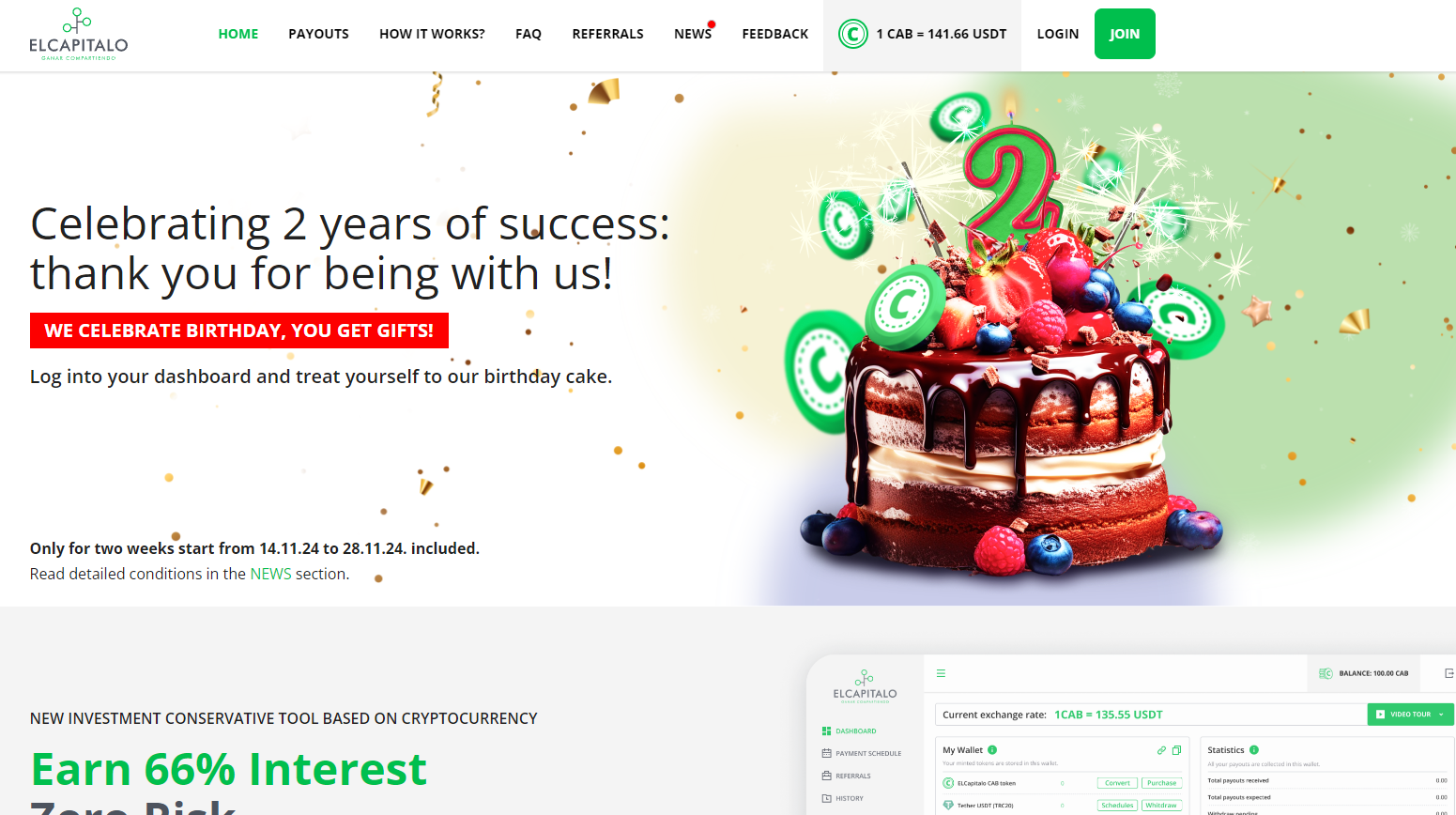Follow the green NEWS link in the conditions text
Screen dimensions: 1456x815
click(270, 574)
